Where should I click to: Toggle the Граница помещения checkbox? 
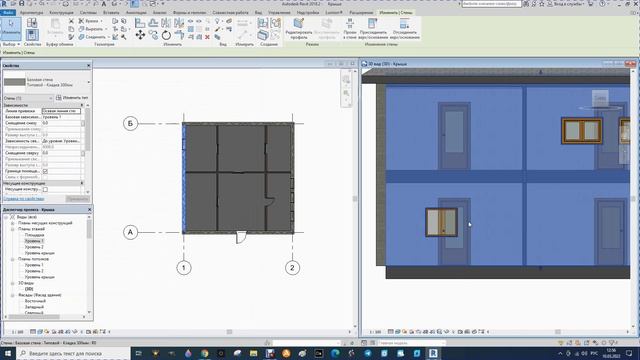(45, 171)
